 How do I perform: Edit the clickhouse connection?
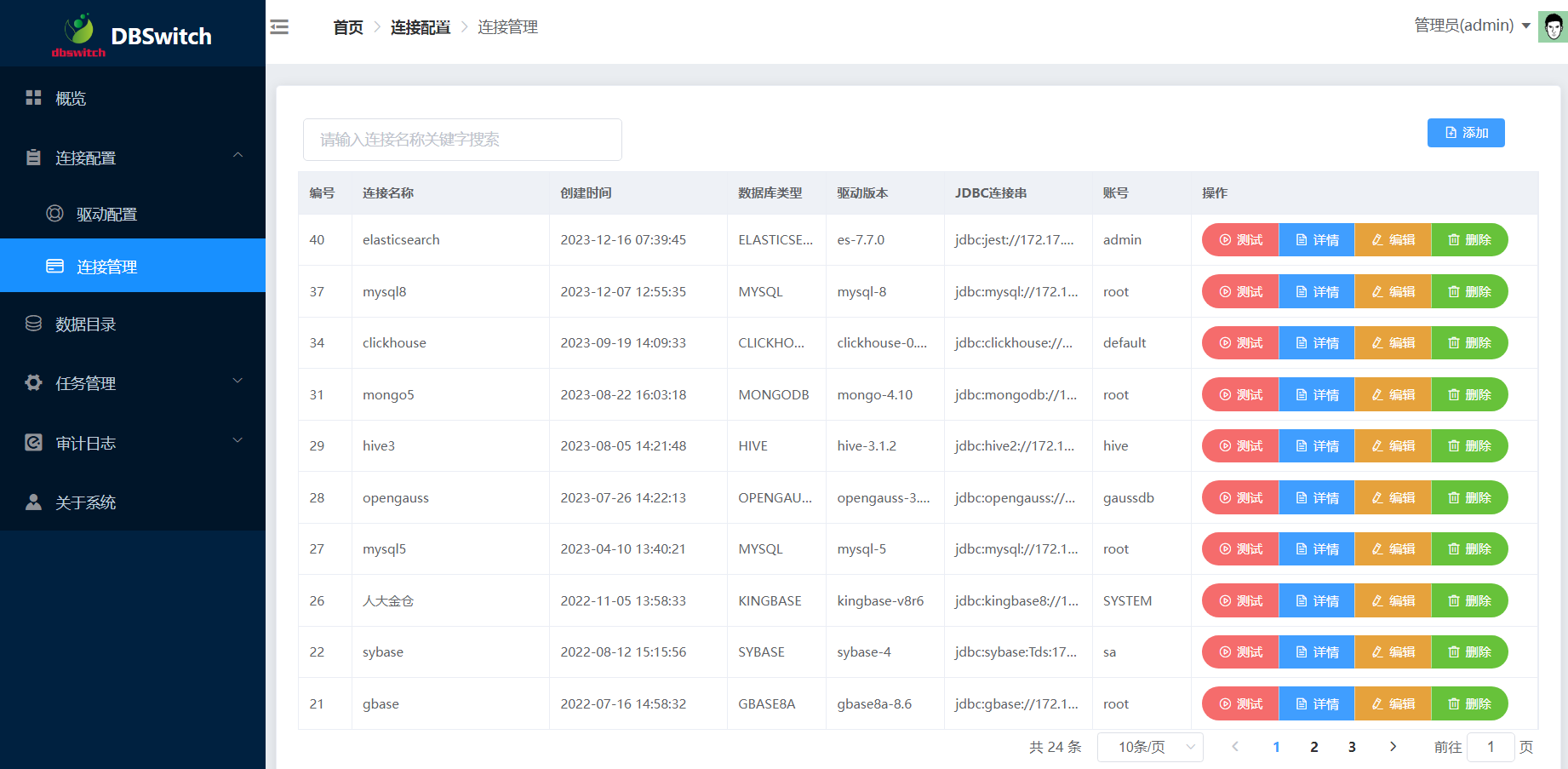[x=1393, y=343]
